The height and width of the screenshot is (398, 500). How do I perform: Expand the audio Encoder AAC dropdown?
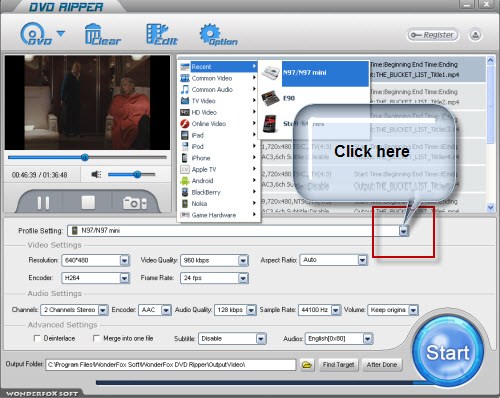166,310
